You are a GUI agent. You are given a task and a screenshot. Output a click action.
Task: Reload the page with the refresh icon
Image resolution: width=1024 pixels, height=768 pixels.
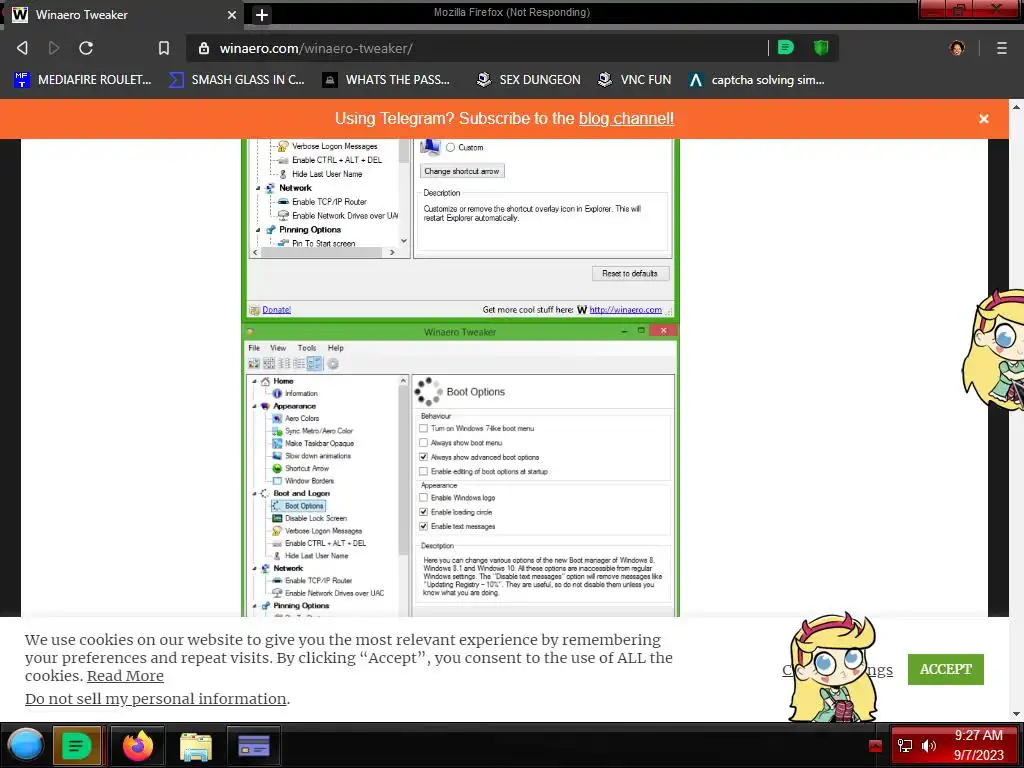click(x=86, y=48)
